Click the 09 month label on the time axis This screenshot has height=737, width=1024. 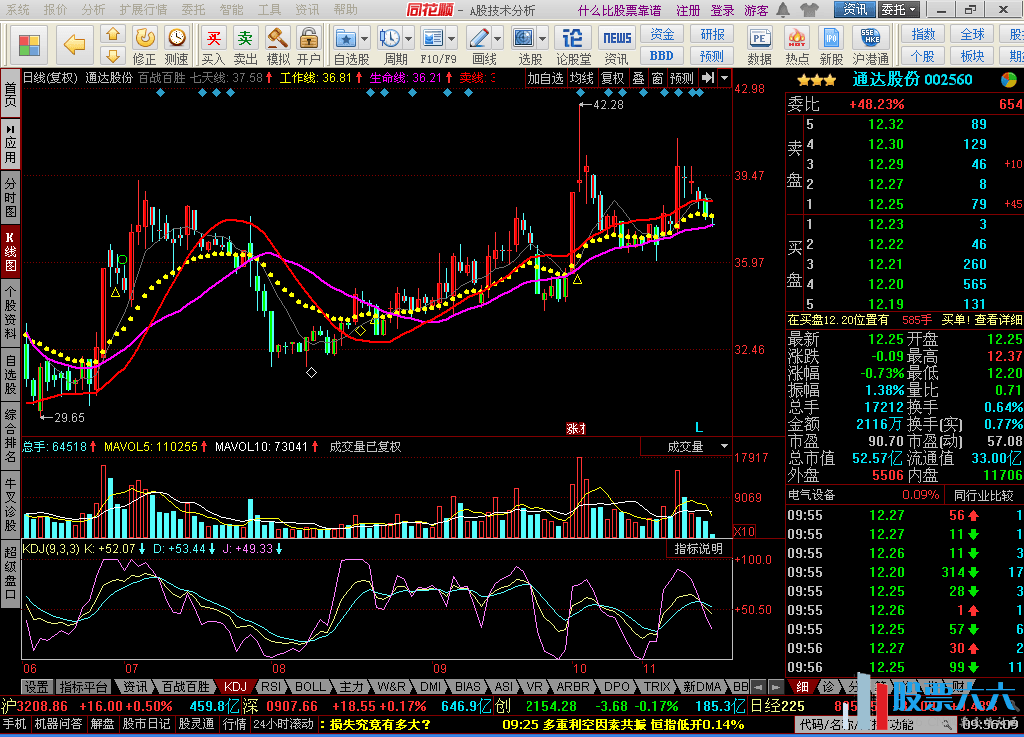(x=440, y=668)
